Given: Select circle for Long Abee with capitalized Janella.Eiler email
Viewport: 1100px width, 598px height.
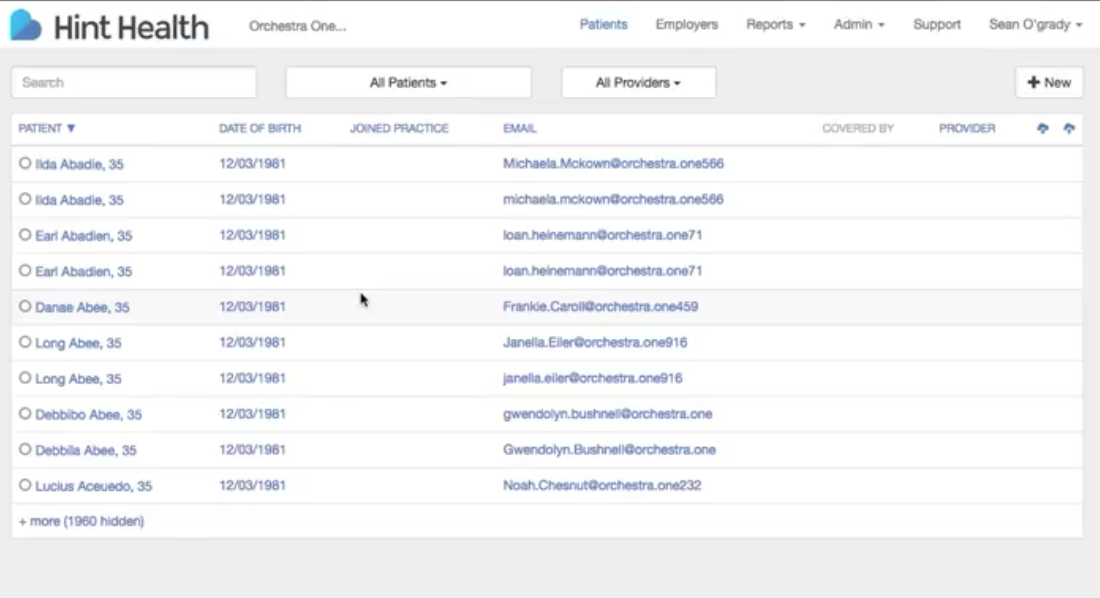Looking at the screenshot, I should pyautogui.click(x=25, y=342).
